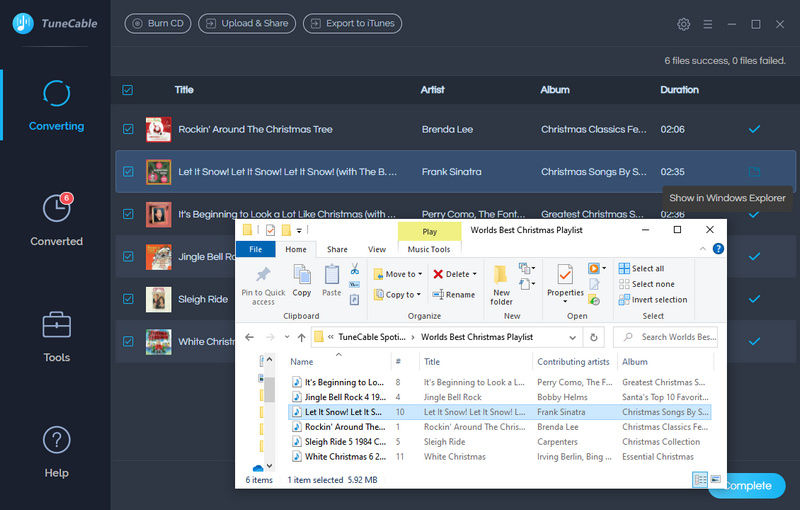Click Select none in Explorer ribbon
The width and height of the screenshot is (800, 510).
pos(646,284)
